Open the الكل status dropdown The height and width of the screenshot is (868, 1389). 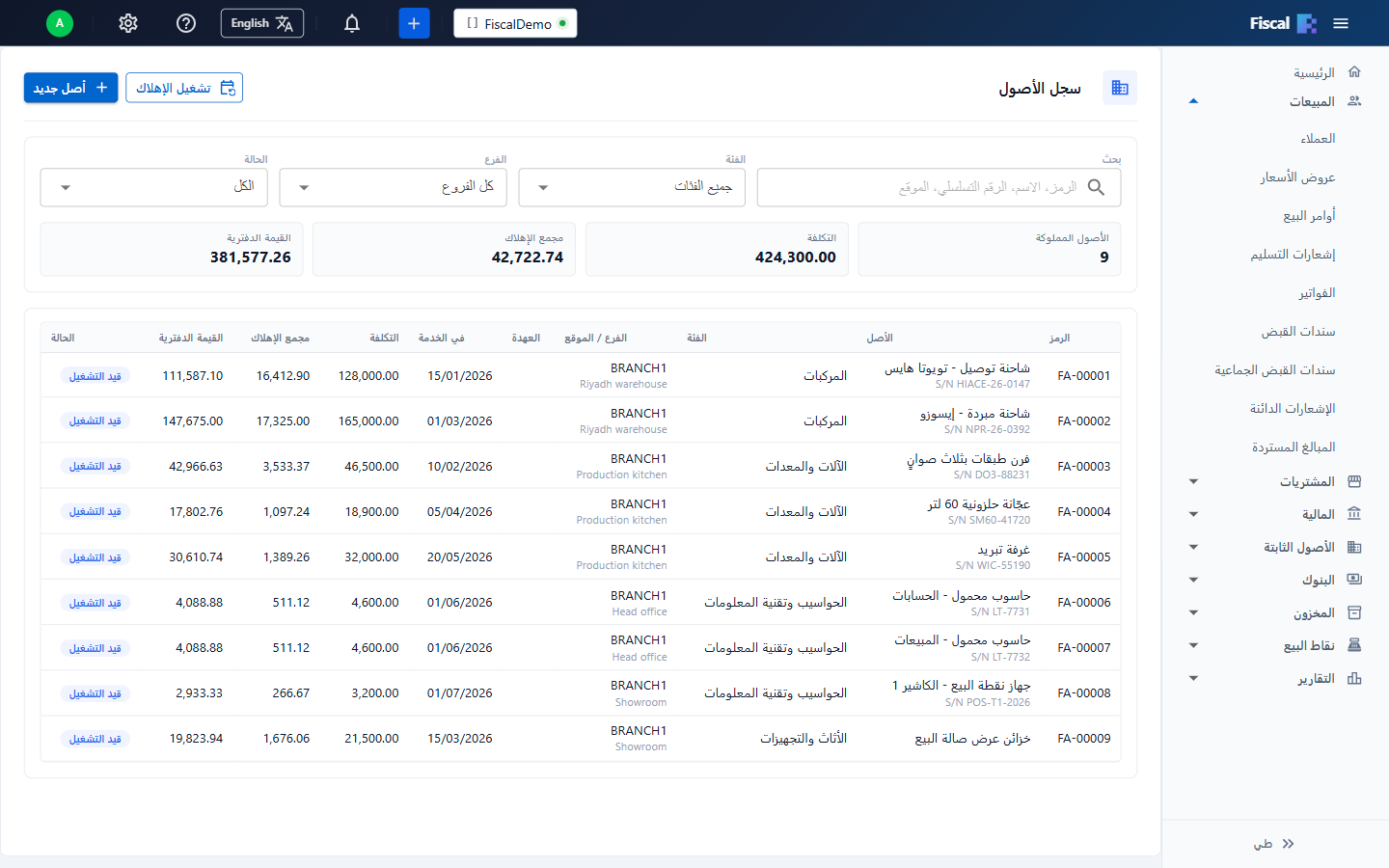click(x=154, y=187)
